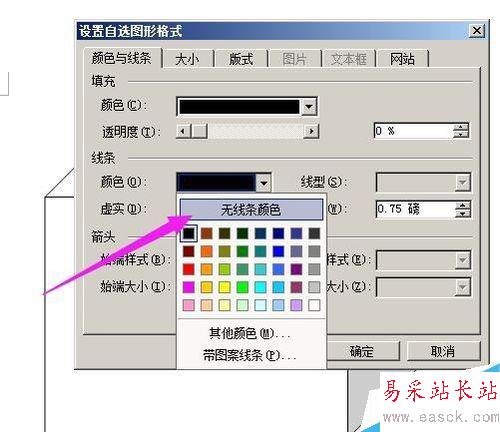This screenshot has width=500, height=432.
Task: Pick the turquoise cyan swatch in fourth row
Action: click(260, 287)
